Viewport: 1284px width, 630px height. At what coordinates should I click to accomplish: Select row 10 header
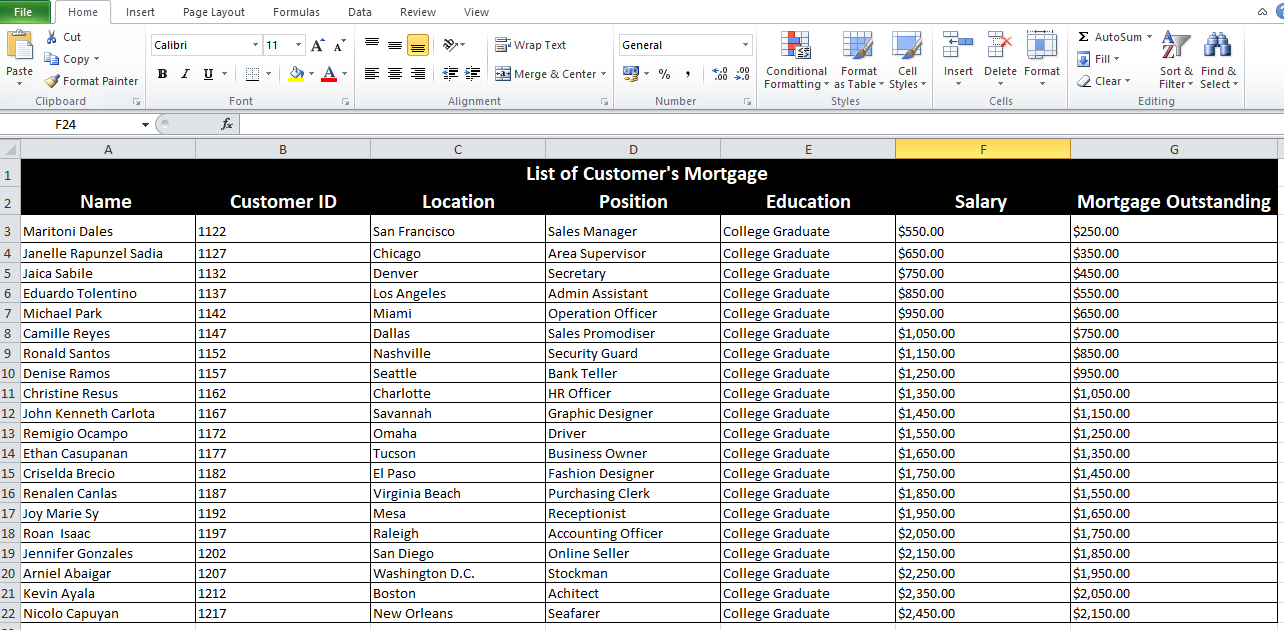click(x=9, y=373)
